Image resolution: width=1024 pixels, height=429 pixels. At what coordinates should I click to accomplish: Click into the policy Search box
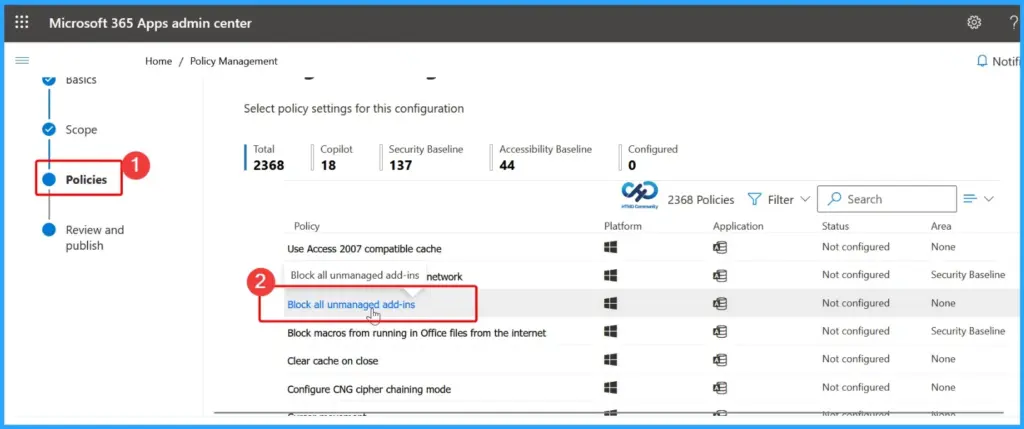point(887,199)
